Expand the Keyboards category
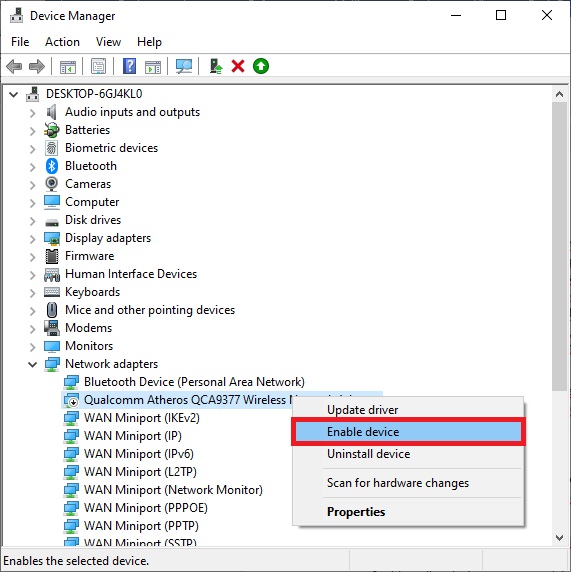The image size is (571, 572). [x=32, y=293]
